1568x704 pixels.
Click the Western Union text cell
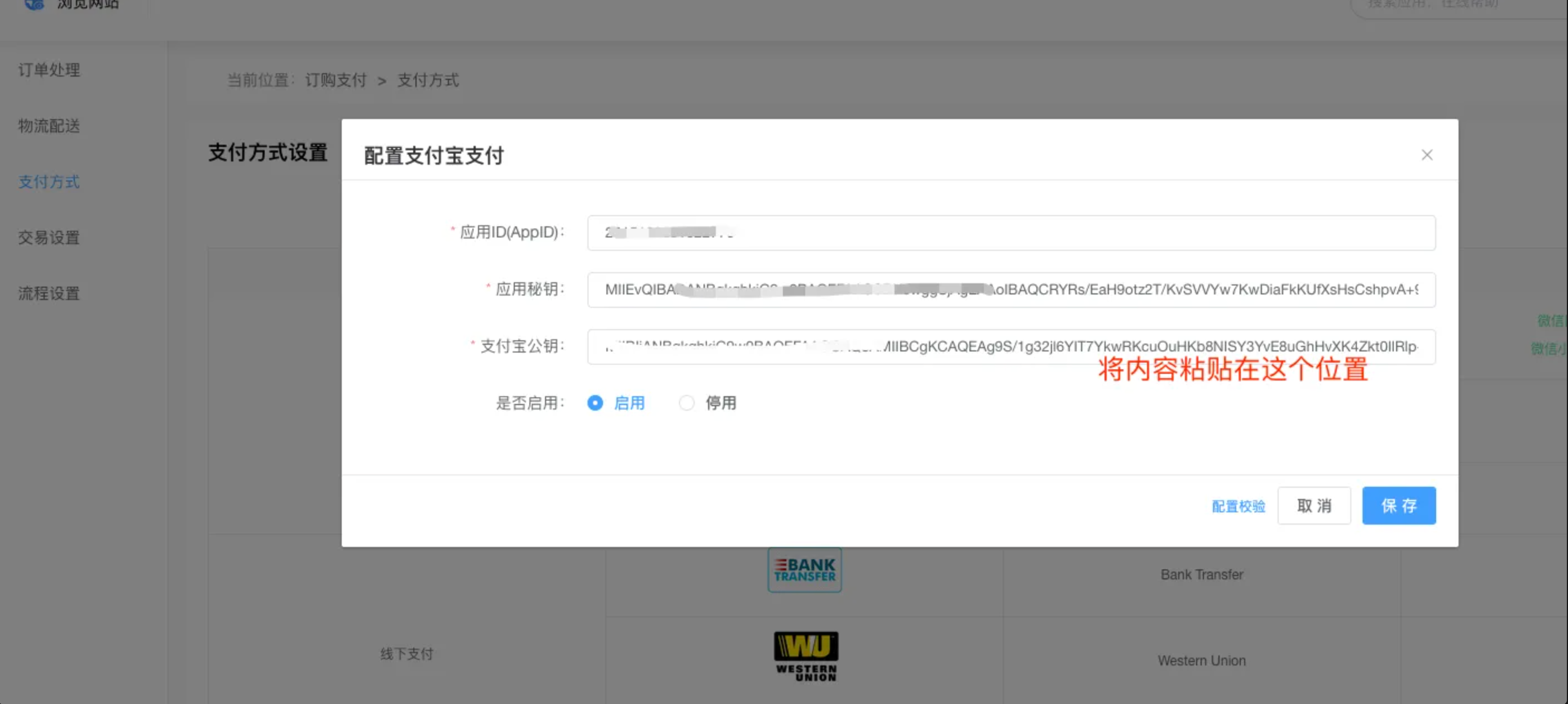pos(1202,661)
